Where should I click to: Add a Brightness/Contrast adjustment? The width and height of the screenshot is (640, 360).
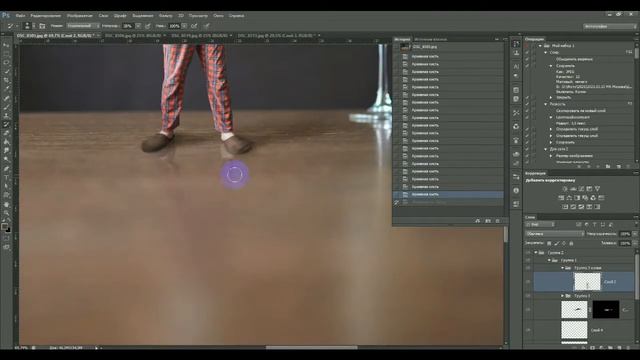[565, 189]
